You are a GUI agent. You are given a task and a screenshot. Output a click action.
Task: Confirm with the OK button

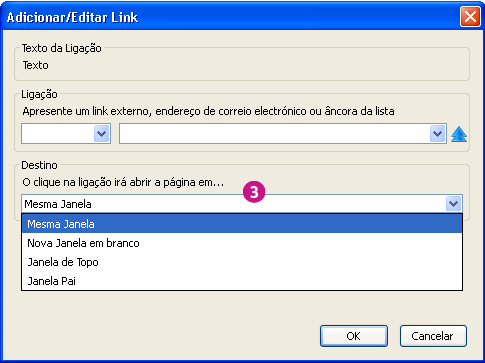[354, 336]
